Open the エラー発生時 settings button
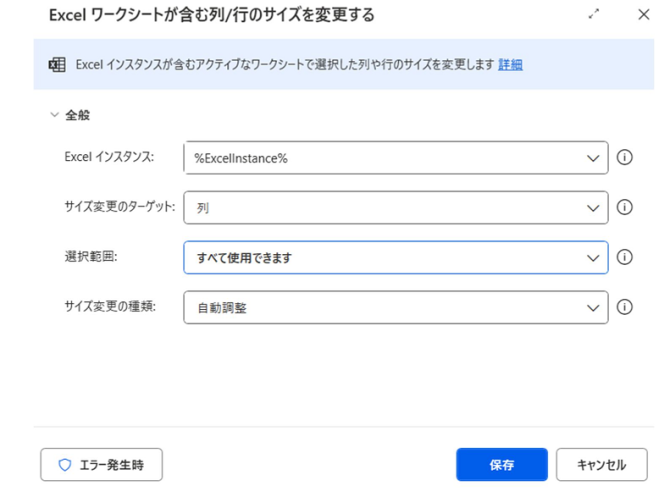The image size is (670, 497). (101, 465)
